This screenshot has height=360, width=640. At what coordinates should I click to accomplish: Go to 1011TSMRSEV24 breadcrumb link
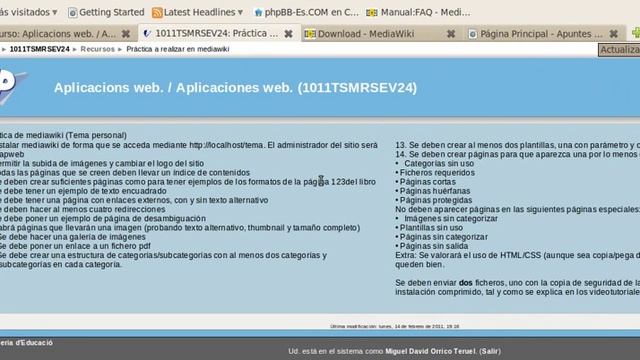click(x=40, y=49)
